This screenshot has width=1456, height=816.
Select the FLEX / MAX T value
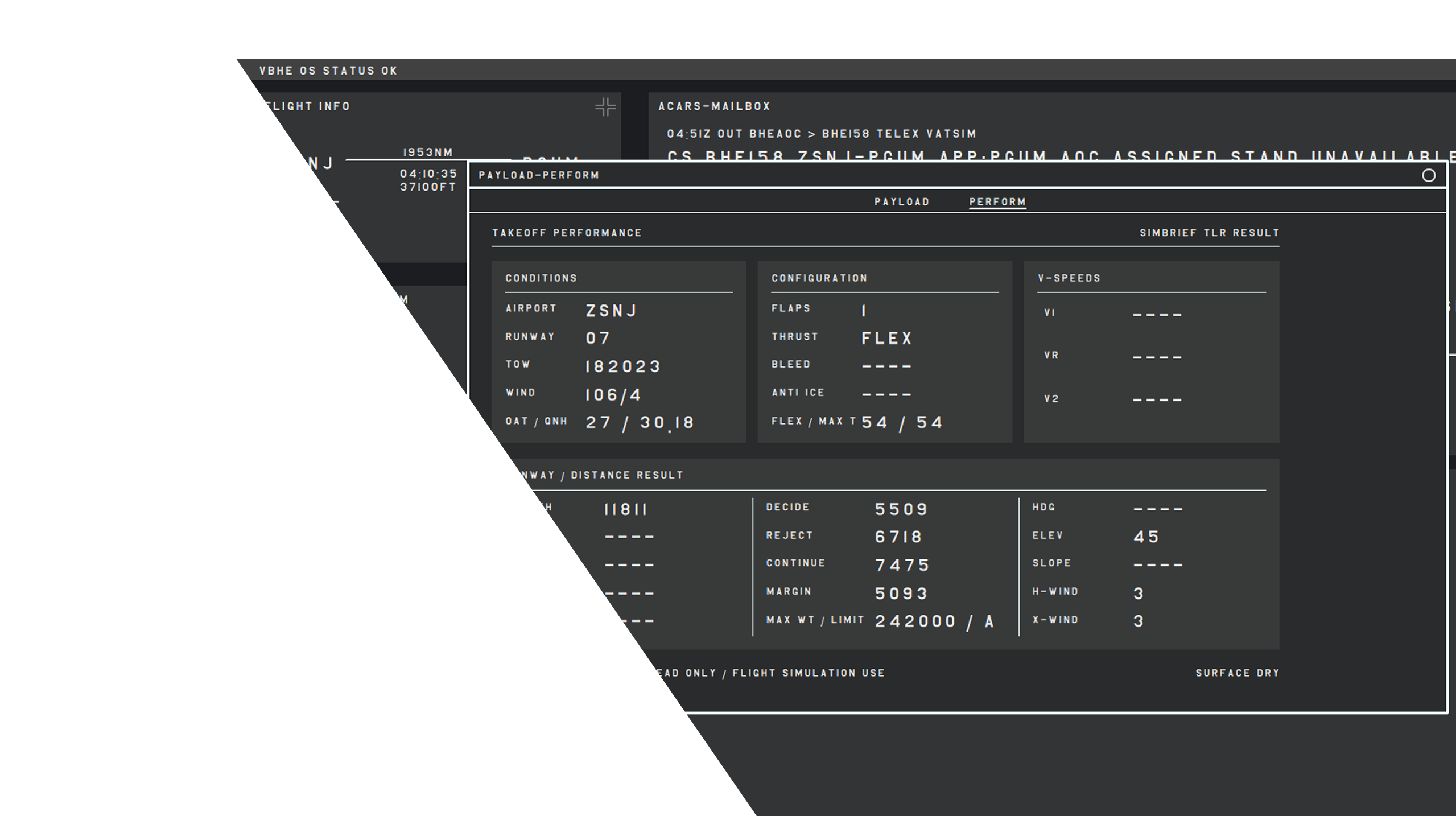pyautogui.click(x=902, y=423)
